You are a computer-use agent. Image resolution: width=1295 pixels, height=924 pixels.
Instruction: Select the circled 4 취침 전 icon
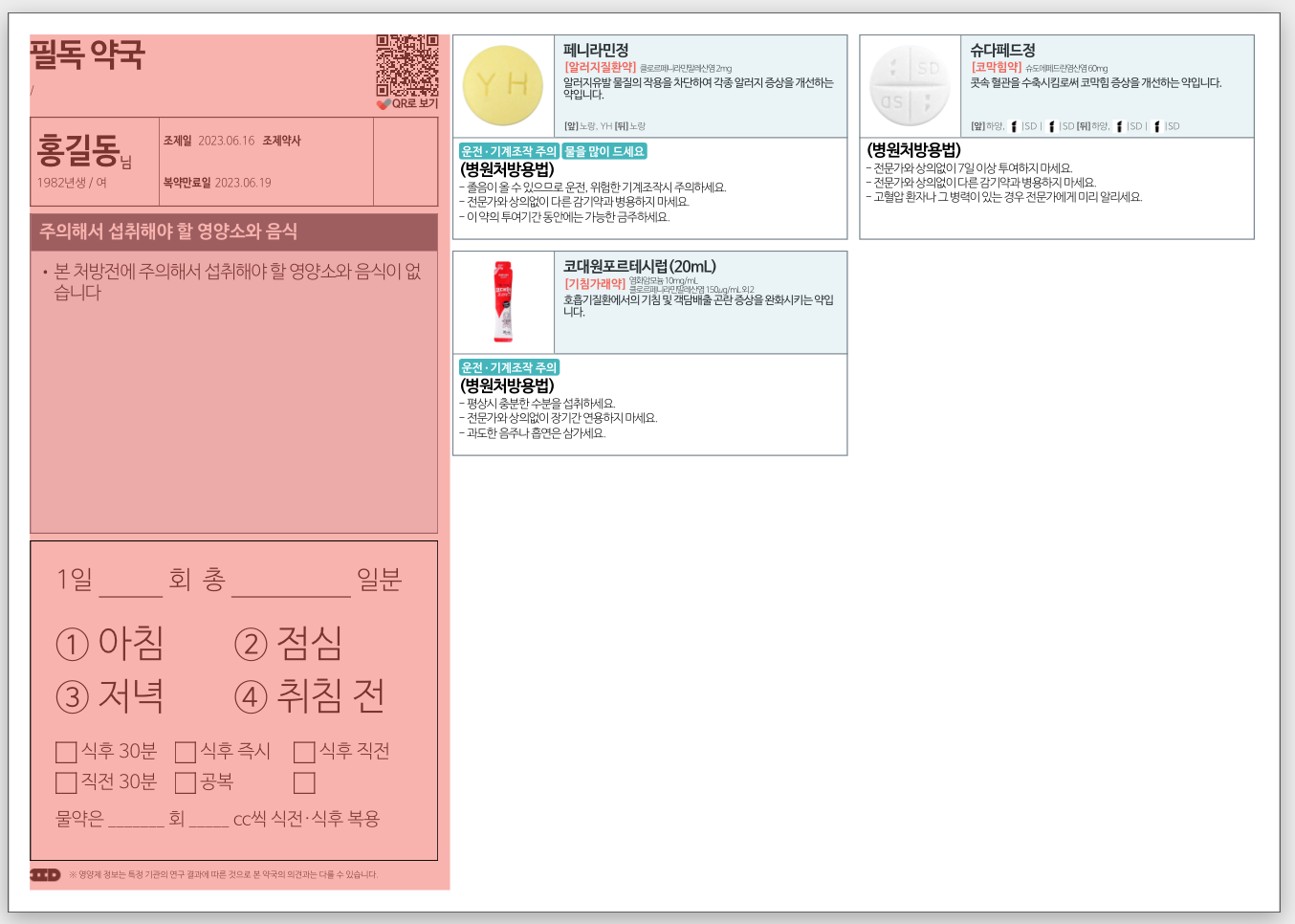click(x=251, y=697)
